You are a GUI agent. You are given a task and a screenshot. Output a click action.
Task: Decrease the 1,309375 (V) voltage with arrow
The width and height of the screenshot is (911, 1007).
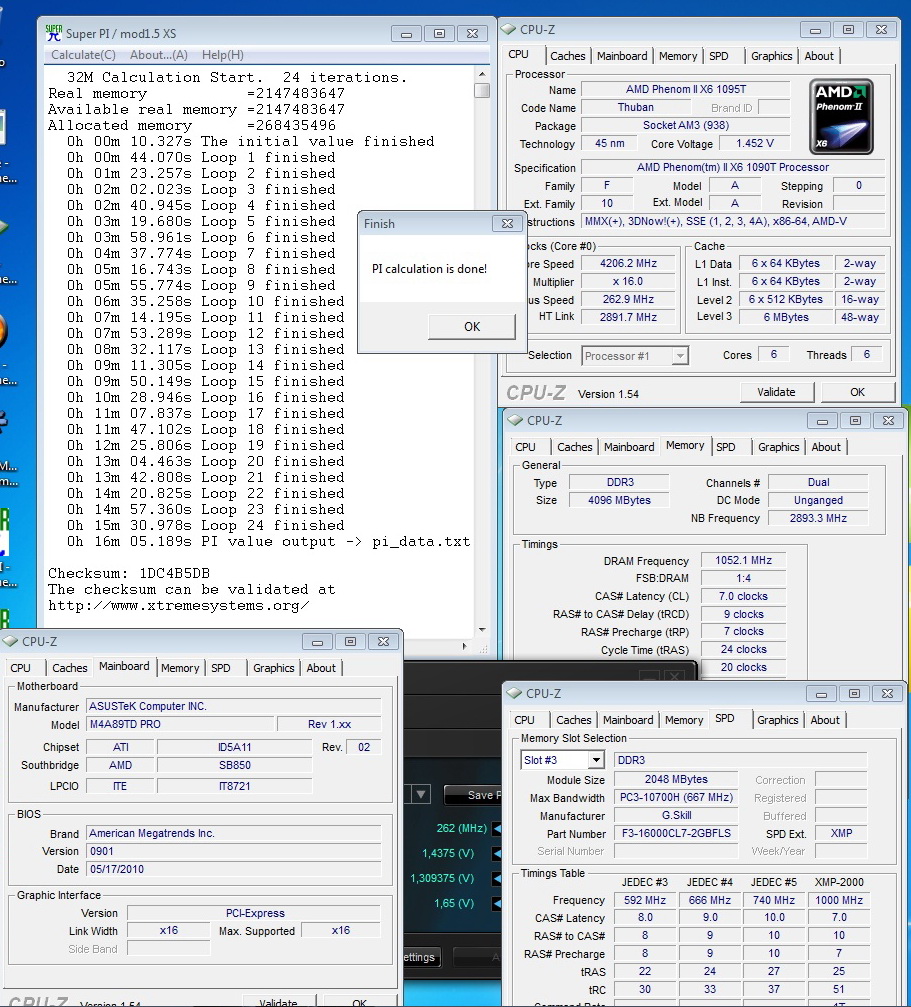pyautogui.click(x=496, y=878)
